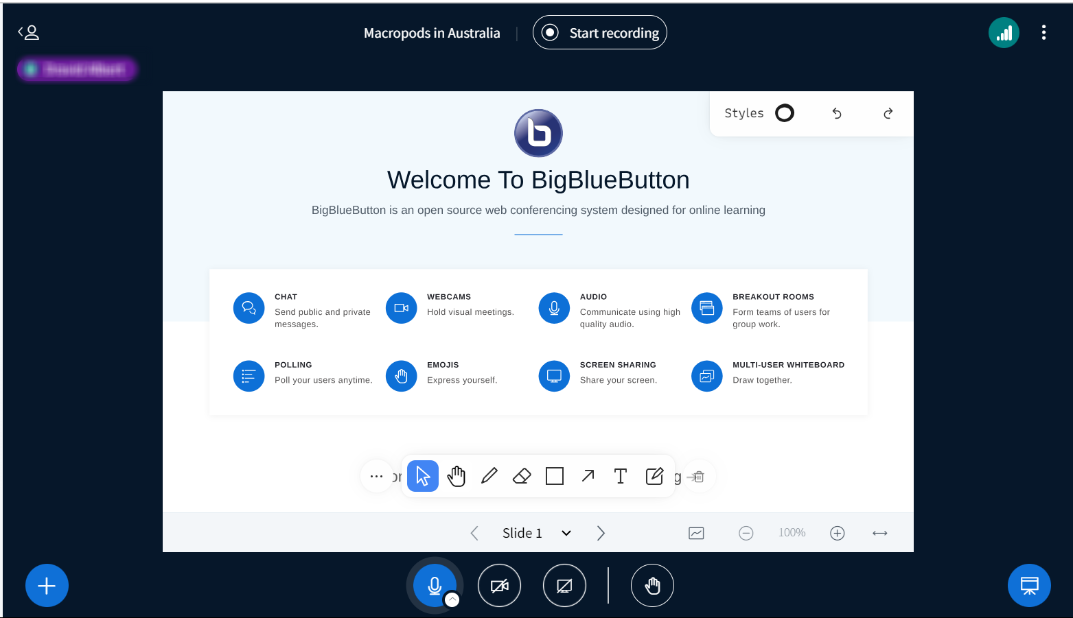Open connection status indicator
Viewport: 1073px width, 618px height.
tap(1003, 33)
